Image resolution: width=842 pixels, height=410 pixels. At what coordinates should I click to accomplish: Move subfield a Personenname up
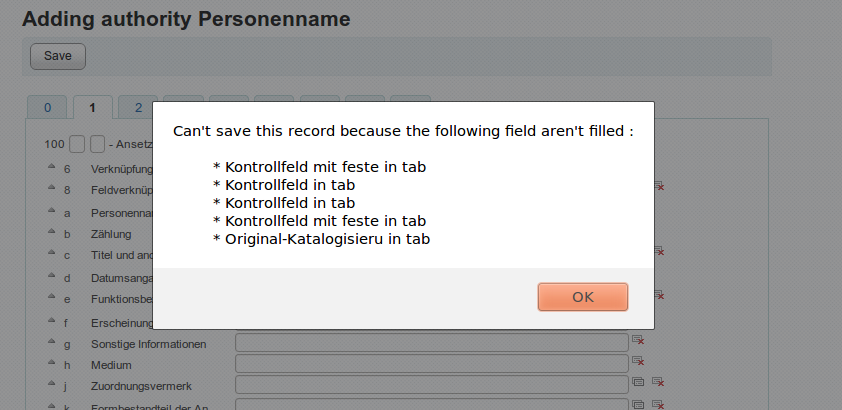point(51,211)
